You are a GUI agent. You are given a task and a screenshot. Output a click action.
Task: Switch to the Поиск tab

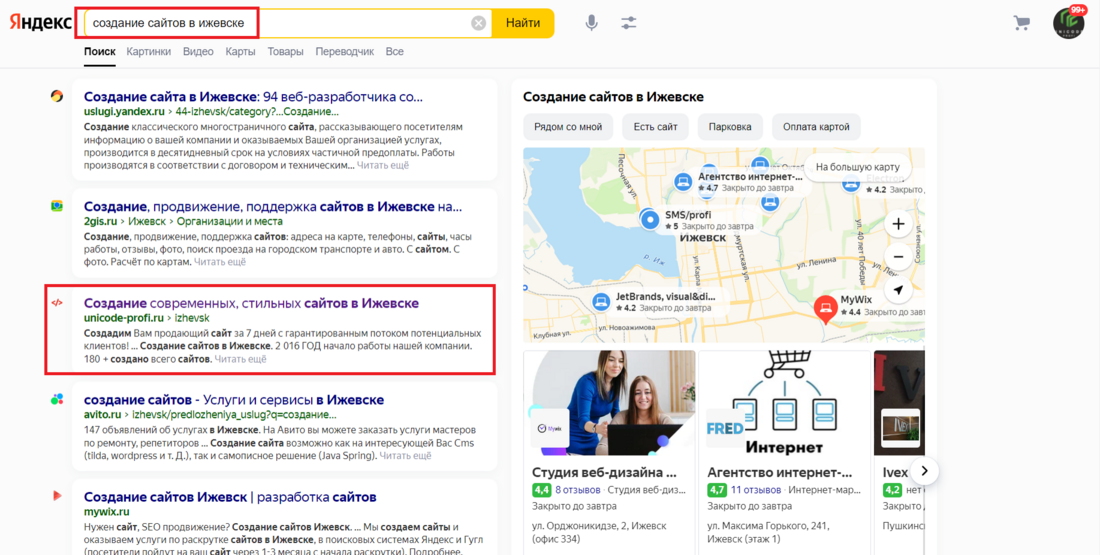coord(100,52)
